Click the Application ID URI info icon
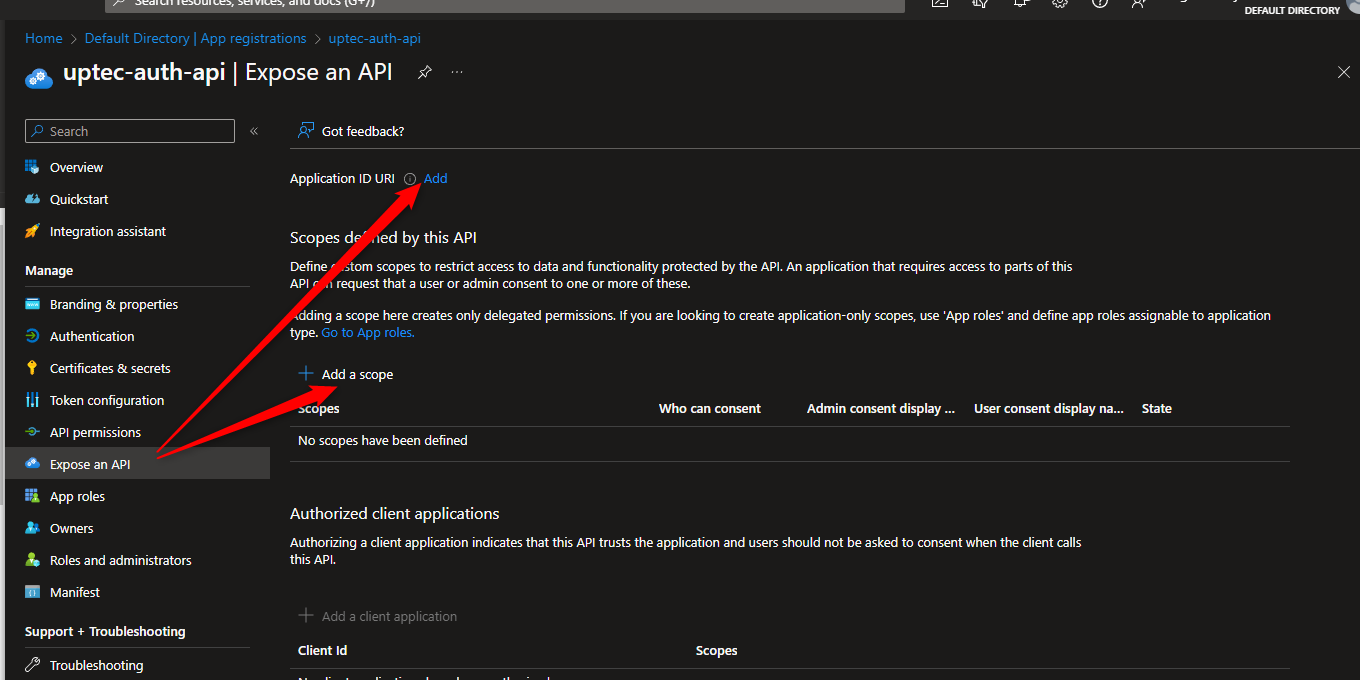 coord(410,179)
